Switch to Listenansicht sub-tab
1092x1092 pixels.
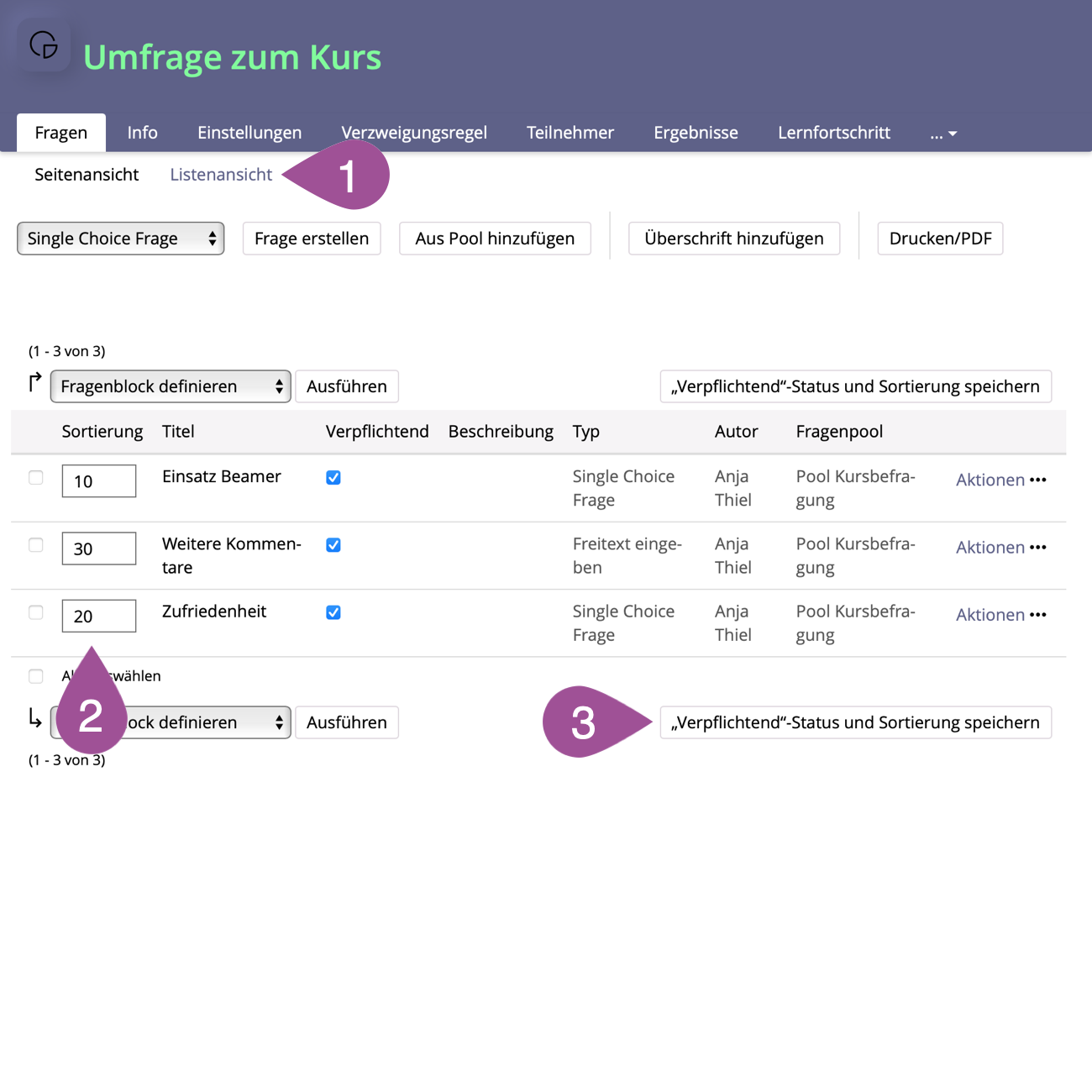click(x=221, y=175)
